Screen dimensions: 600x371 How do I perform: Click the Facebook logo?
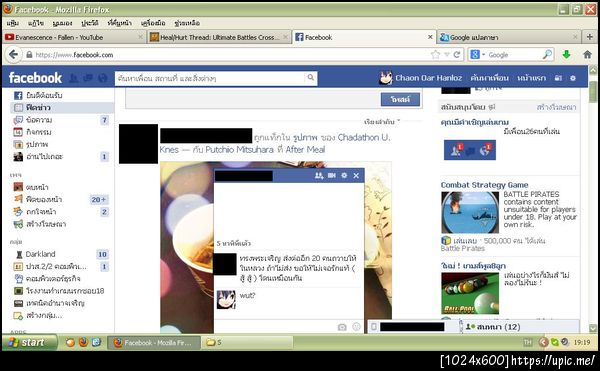tap(35, 78)
